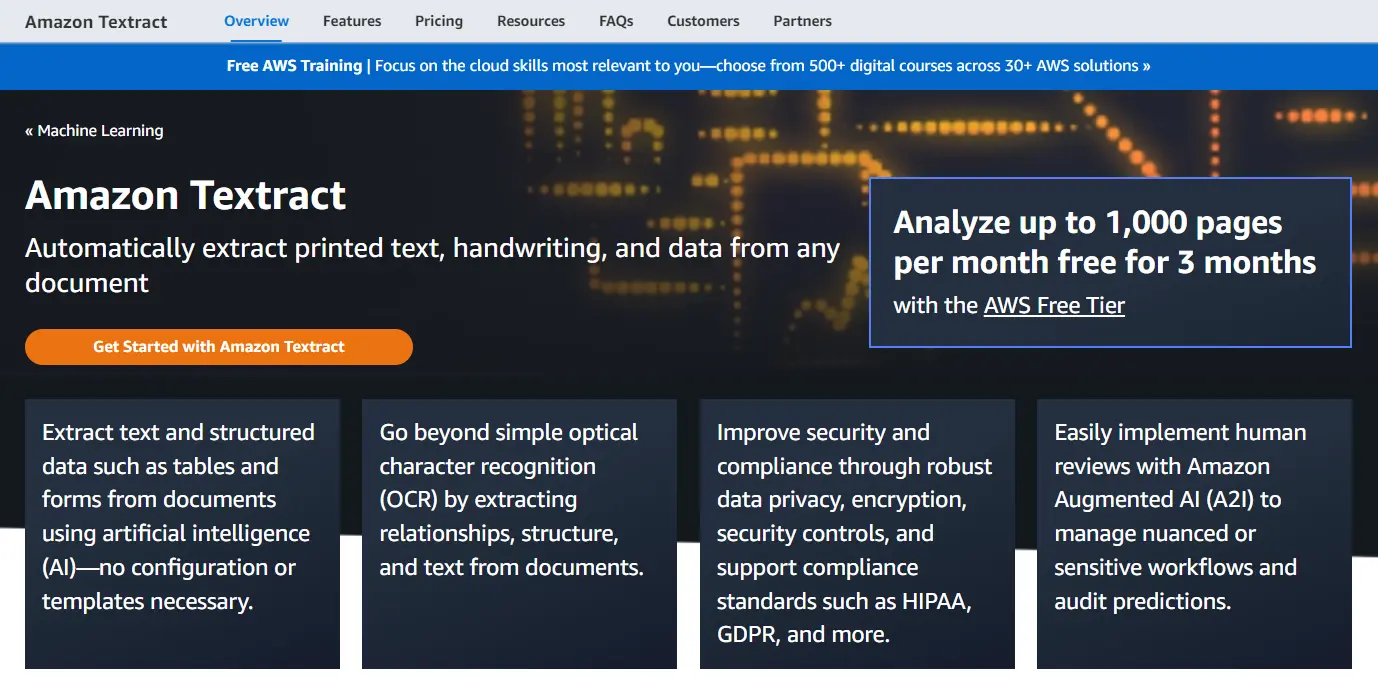Follow the AWS Free Tier link

tap(1054, 306)
